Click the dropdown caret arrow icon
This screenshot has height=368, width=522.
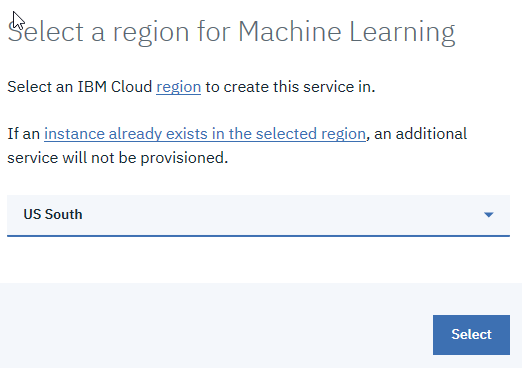coord(489,215)
